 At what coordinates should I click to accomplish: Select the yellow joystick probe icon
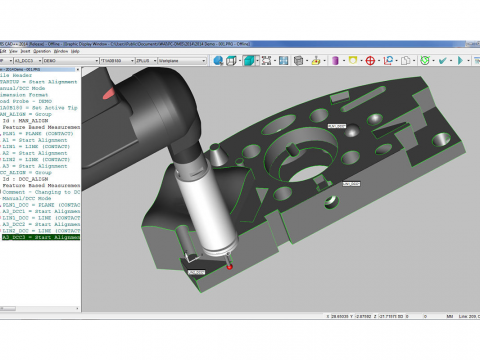[x=316, y=61]
